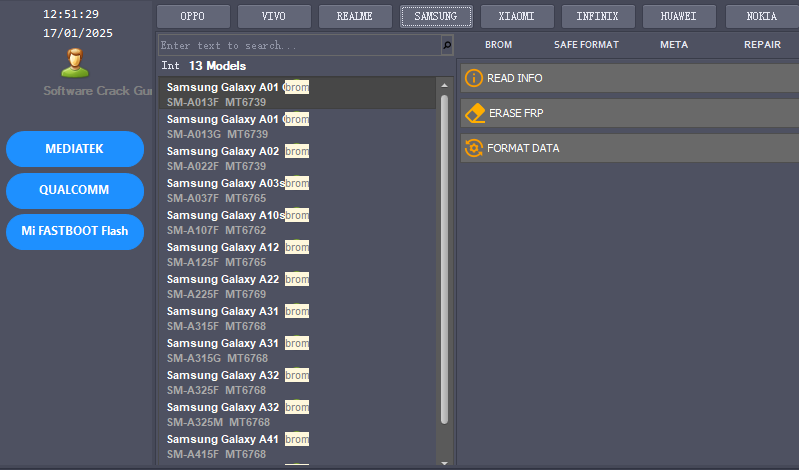
Task: Click the READ INFO info icon
Action: [x=474, y=78]
